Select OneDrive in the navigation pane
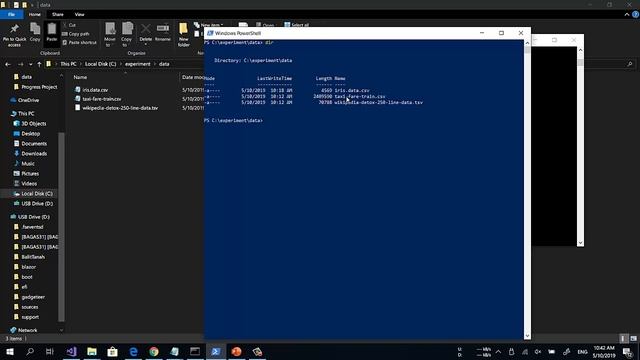 click(28, 100)
